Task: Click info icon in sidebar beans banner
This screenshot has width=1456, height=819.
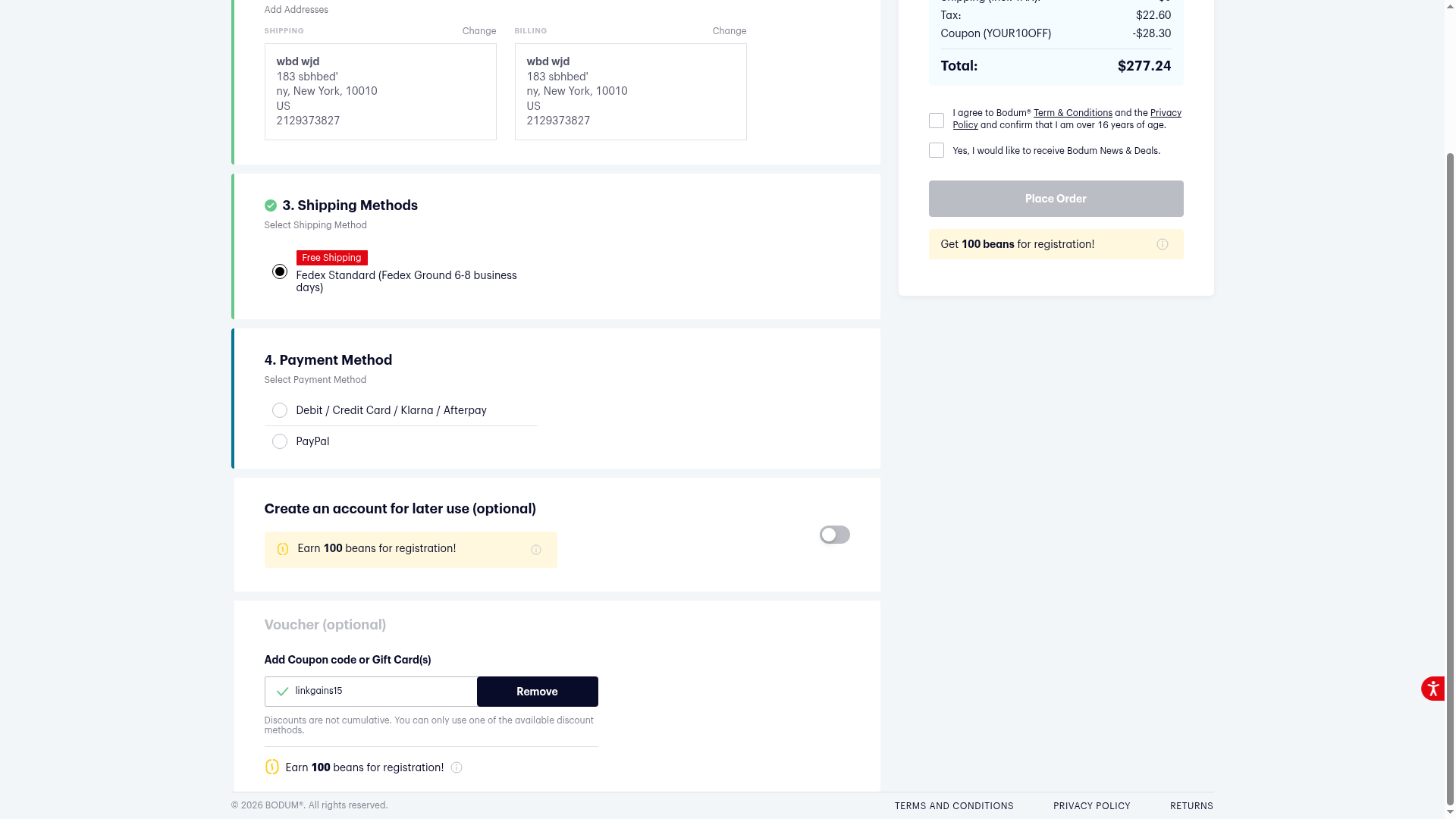Action: [1162, 244]
